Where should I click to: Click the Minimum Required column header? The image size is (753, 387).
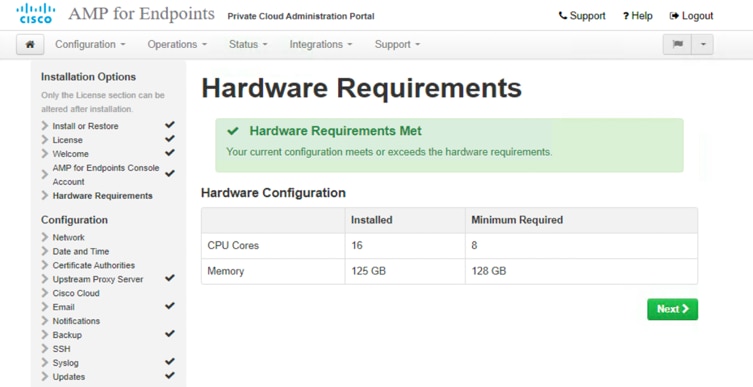point(517,220)
